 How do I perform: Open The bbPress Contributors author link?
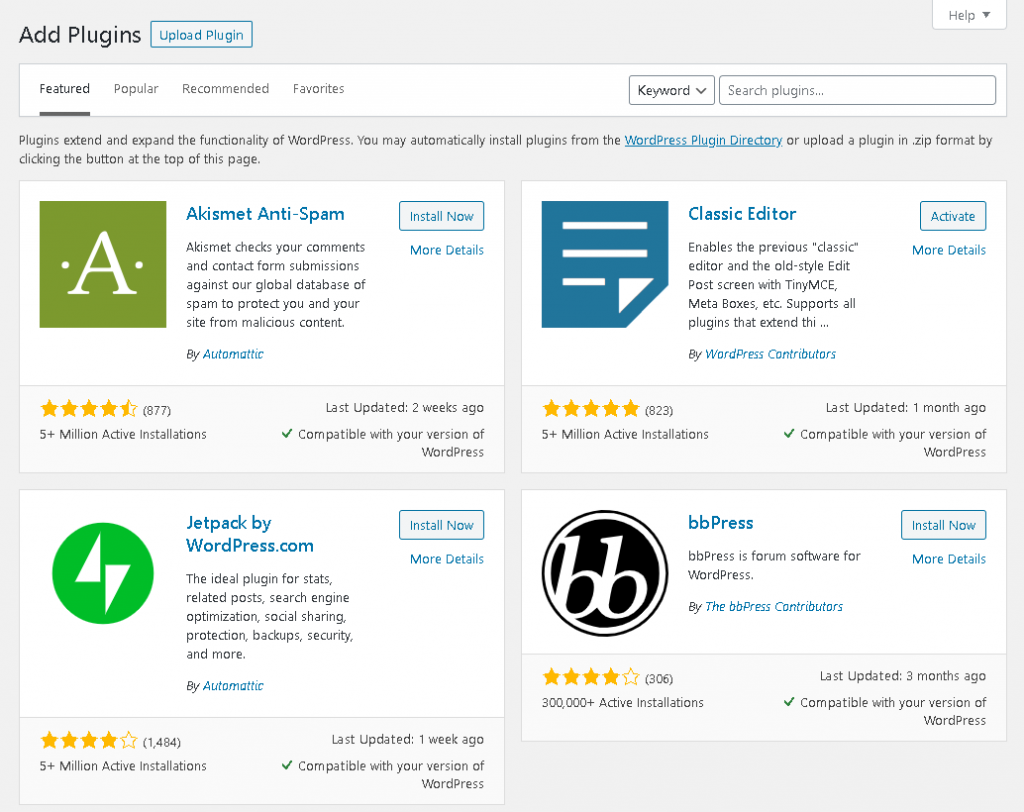tap(774, 607)
